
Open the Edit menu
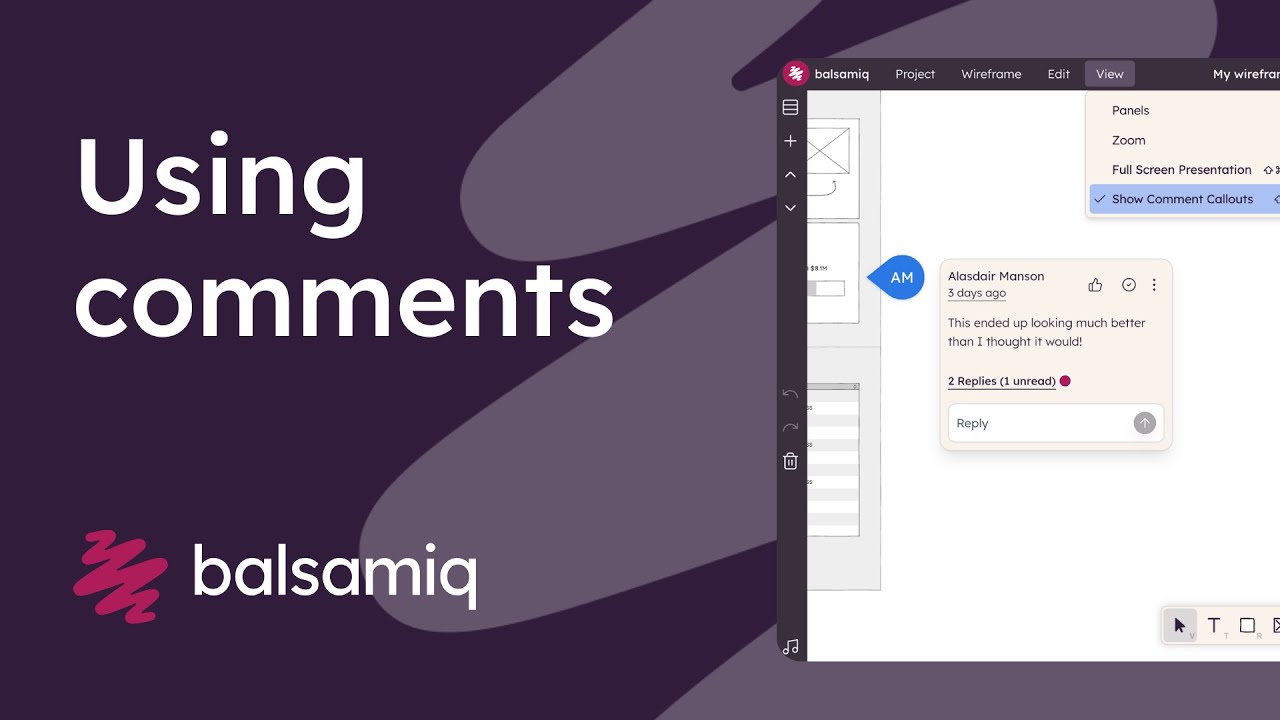click(x=1058, y=74)
